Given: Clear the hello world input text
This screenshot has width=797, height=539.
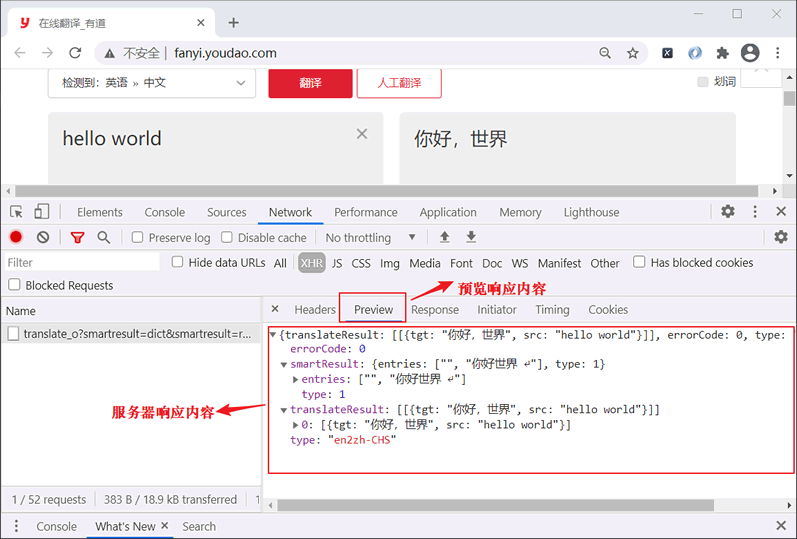Looking at the screenshot, I should tap(362, 134).
